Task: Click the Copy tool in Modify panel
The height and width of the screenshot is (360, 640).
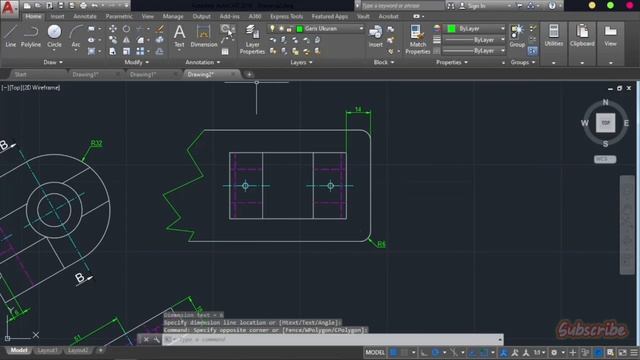Action: click(113, 40)
